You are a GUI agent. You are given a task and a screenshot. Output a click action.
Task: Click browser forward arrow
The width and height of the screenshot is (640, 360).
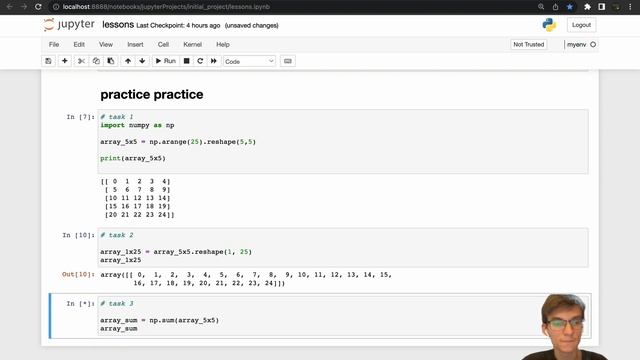[x=24, y=7]
